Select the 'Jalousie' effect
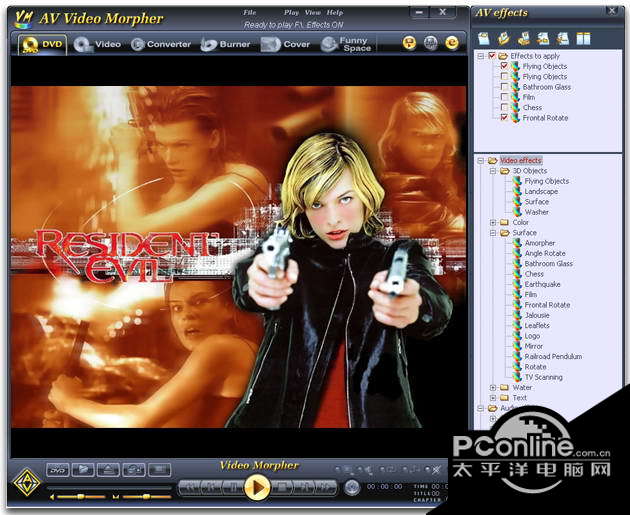Image resolution: width=630 pixels, height=515 pixels. [x=537, y=315]
